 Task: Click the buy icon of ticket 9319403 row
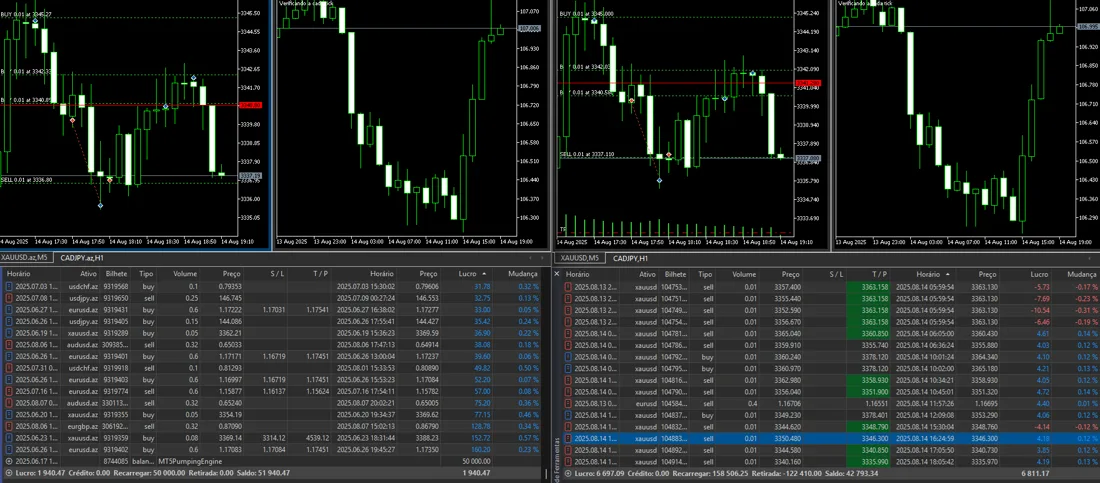pyautogui.click(x=8, y=380)
